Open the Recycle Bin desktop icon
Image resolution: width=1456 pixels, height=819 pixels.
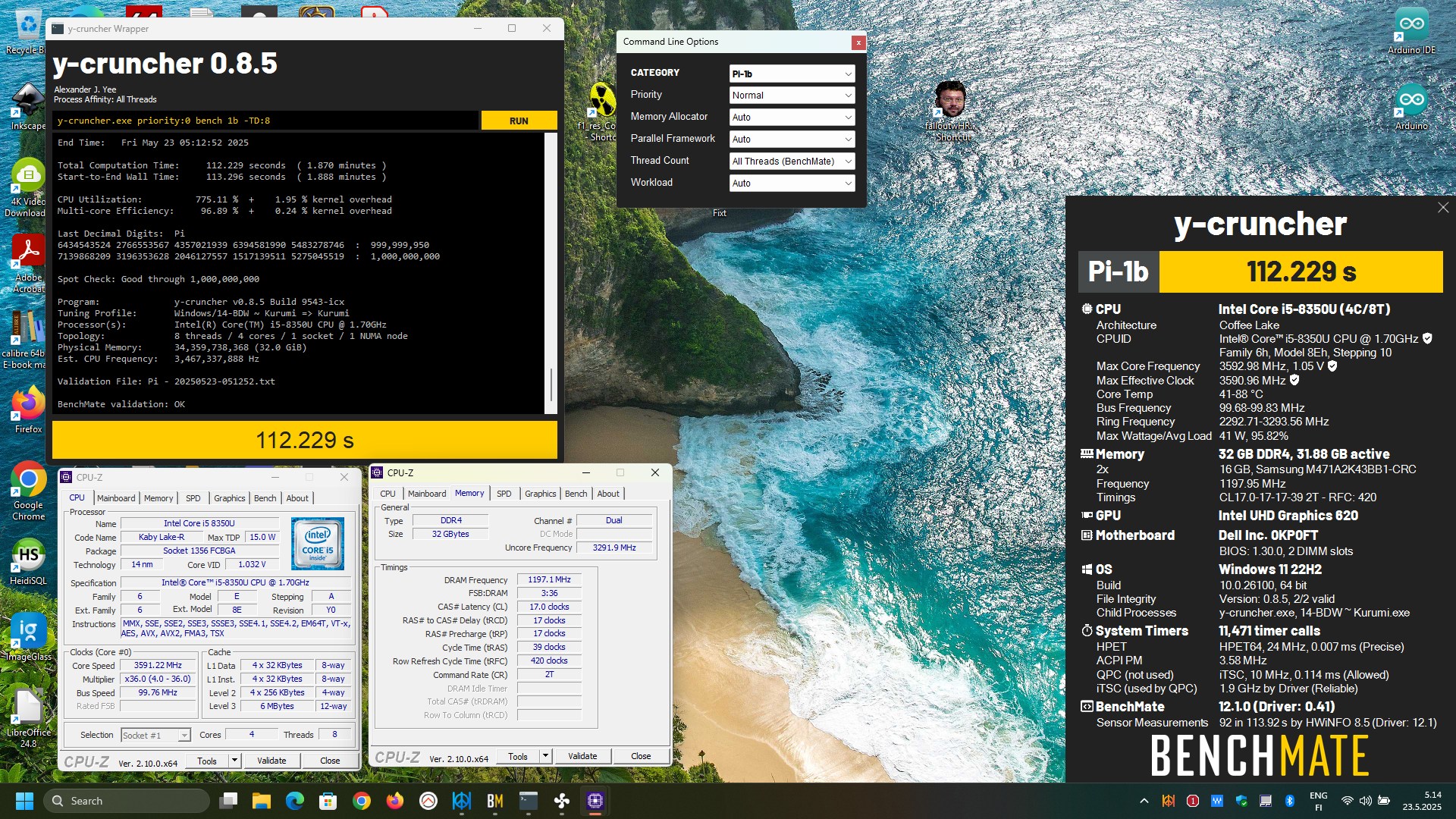pyautogui.click(x=27, y=31)
